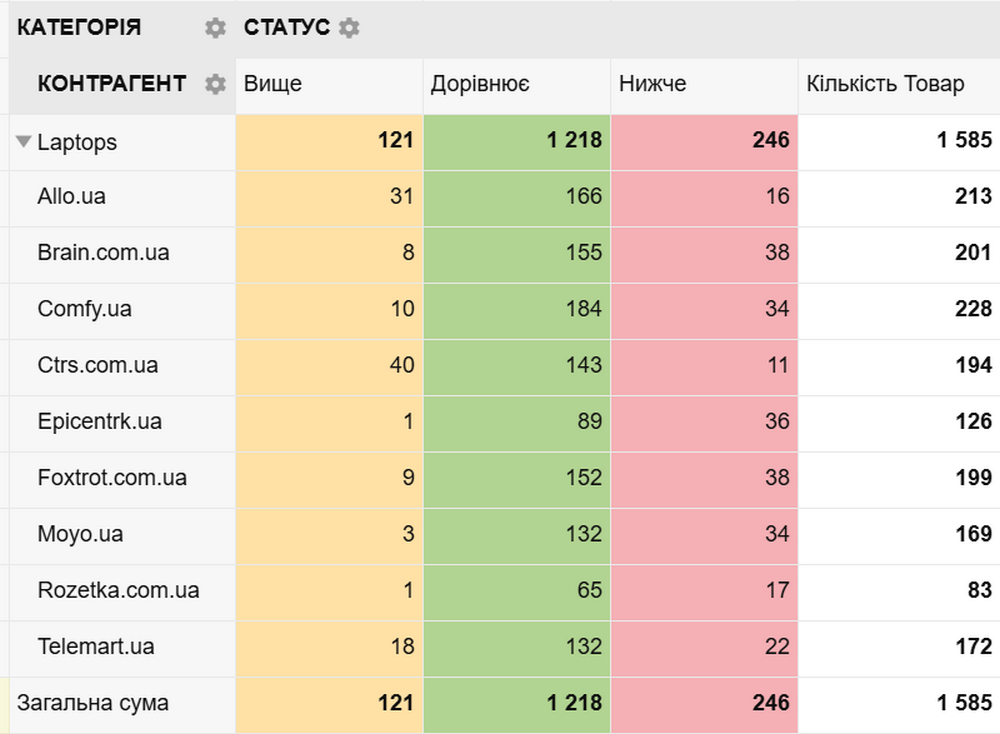Click the Дорівнює column header

[480, 84]
